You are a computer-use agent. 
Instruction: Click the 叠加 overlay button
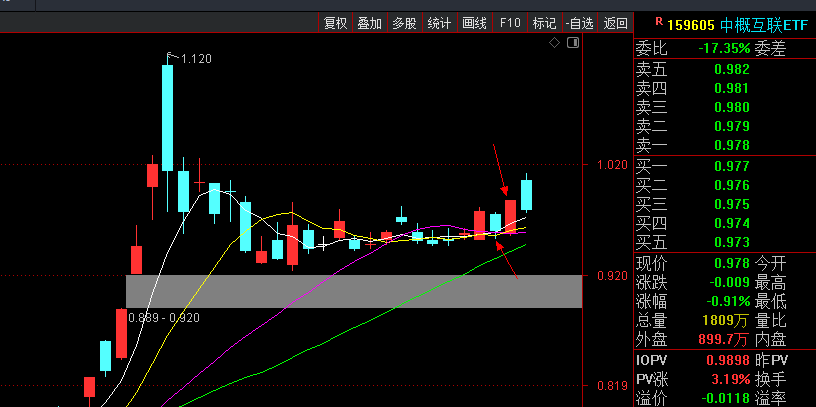[369, 23]
